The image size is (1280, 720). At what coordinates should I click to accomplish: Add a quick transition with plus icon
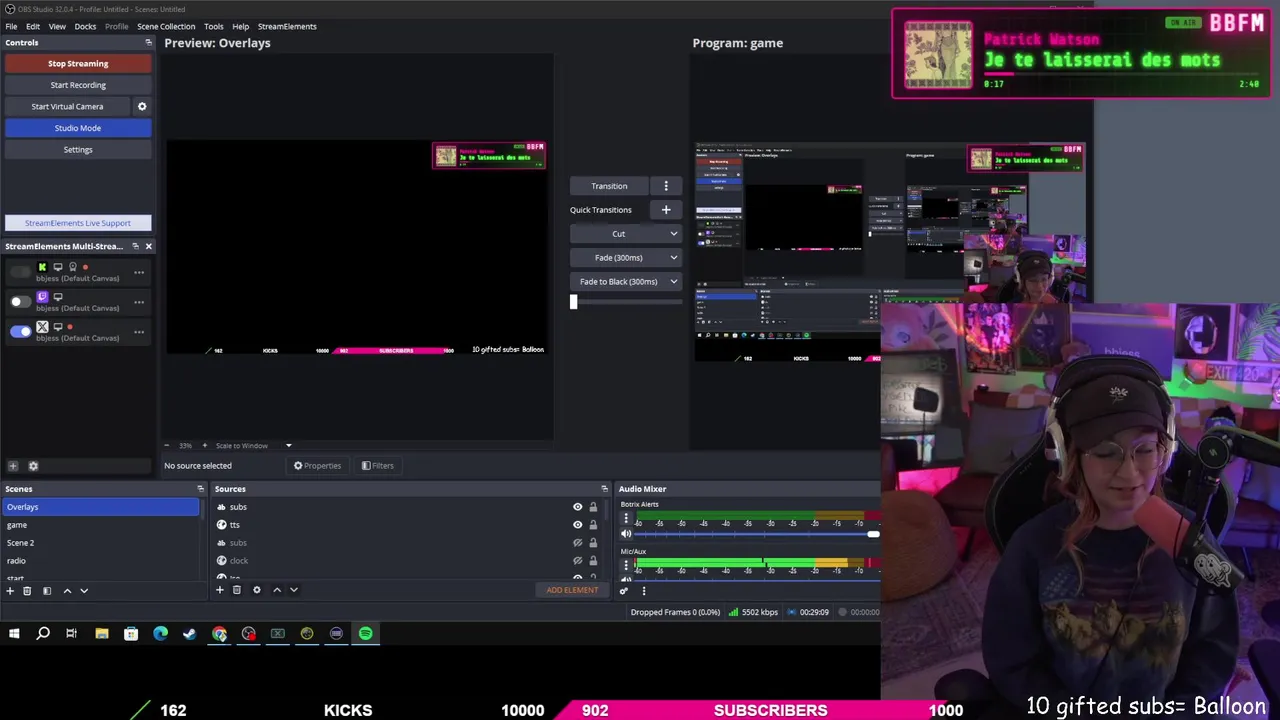pos(666,210)
